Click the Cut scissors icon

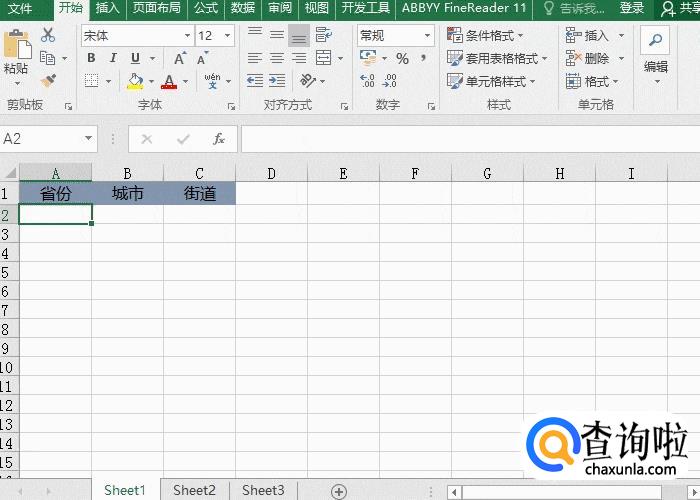click(48, 35)
